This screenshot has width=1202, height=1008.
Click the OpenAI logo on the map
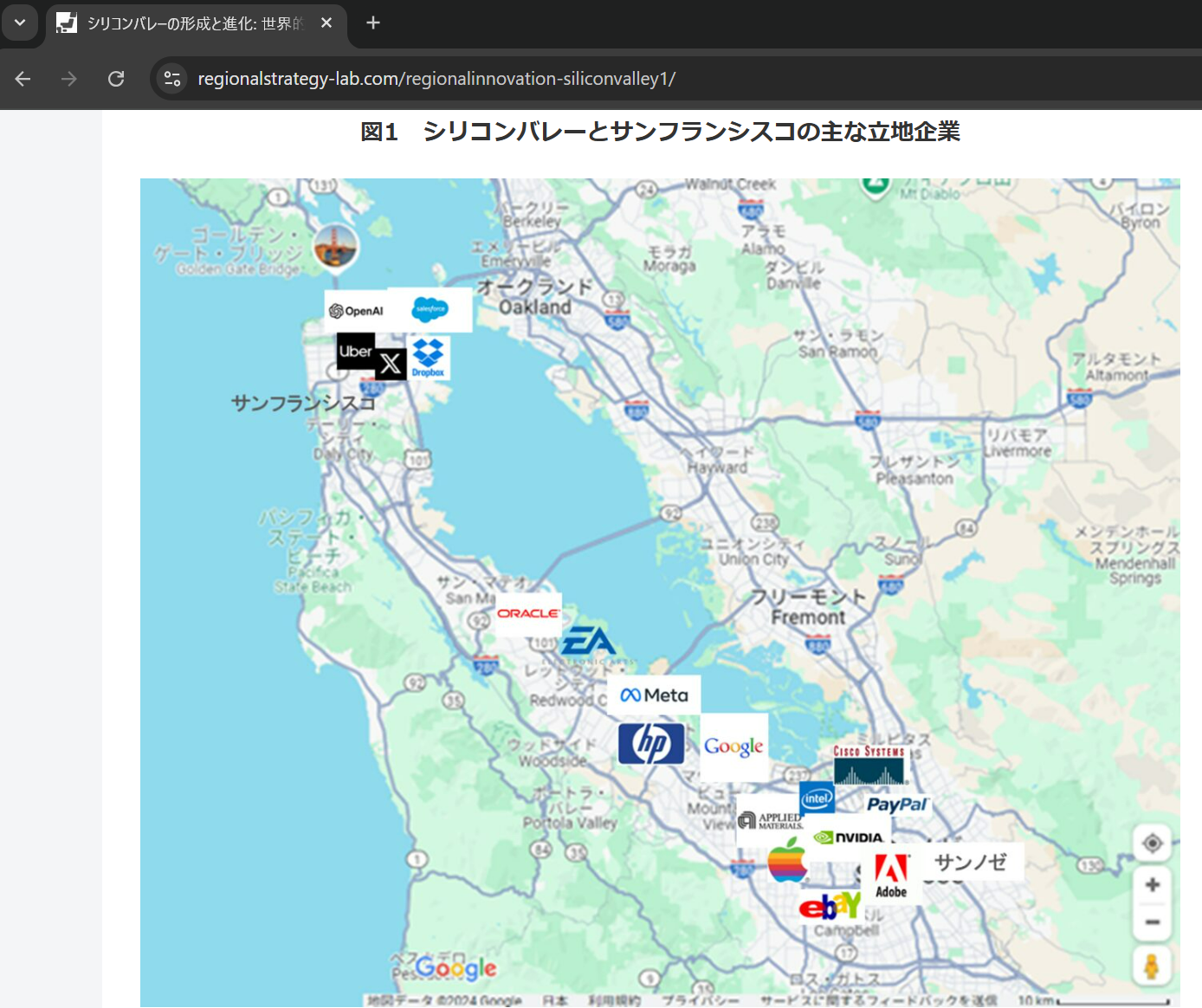click(357, 311)
